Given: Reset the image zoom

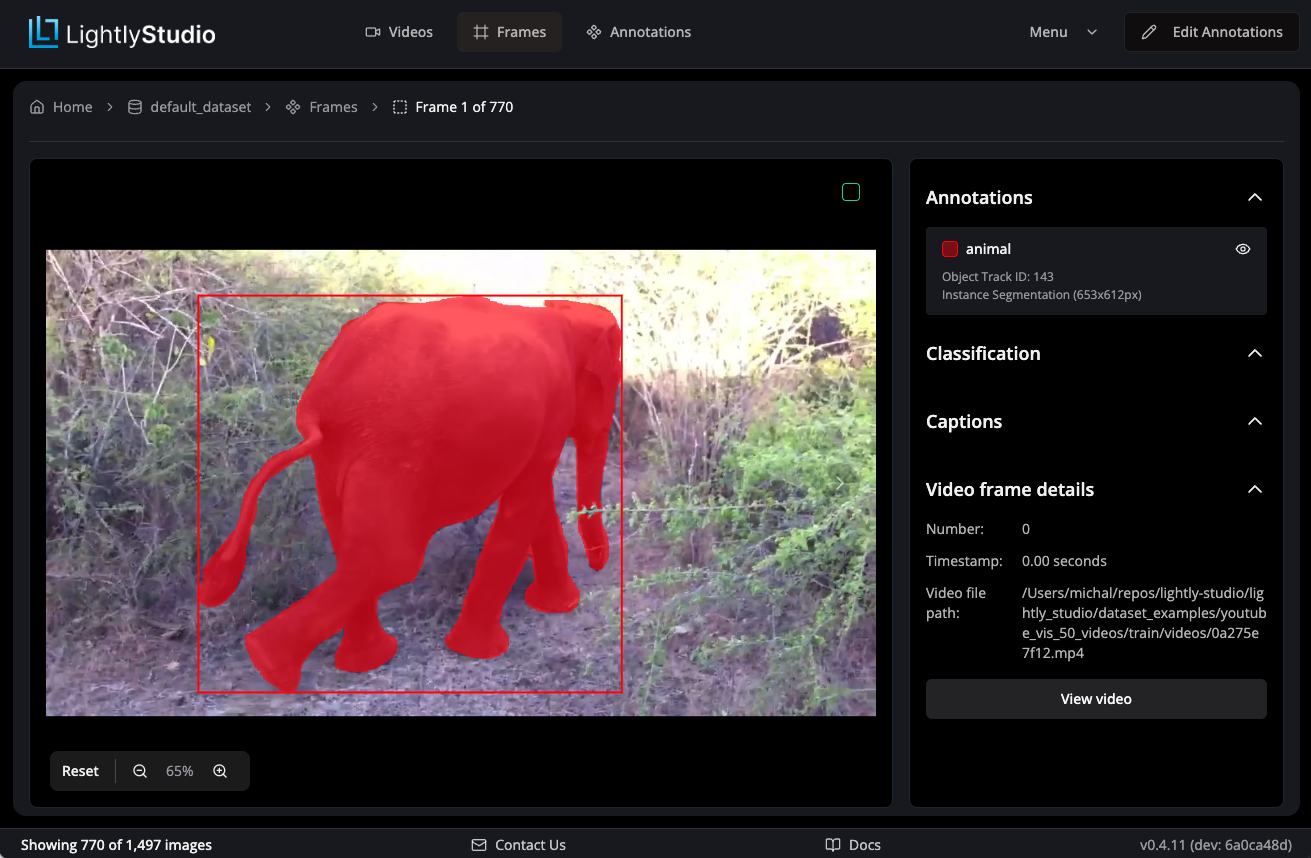Looking at the screenshot, I should click(x=80, y=771).
